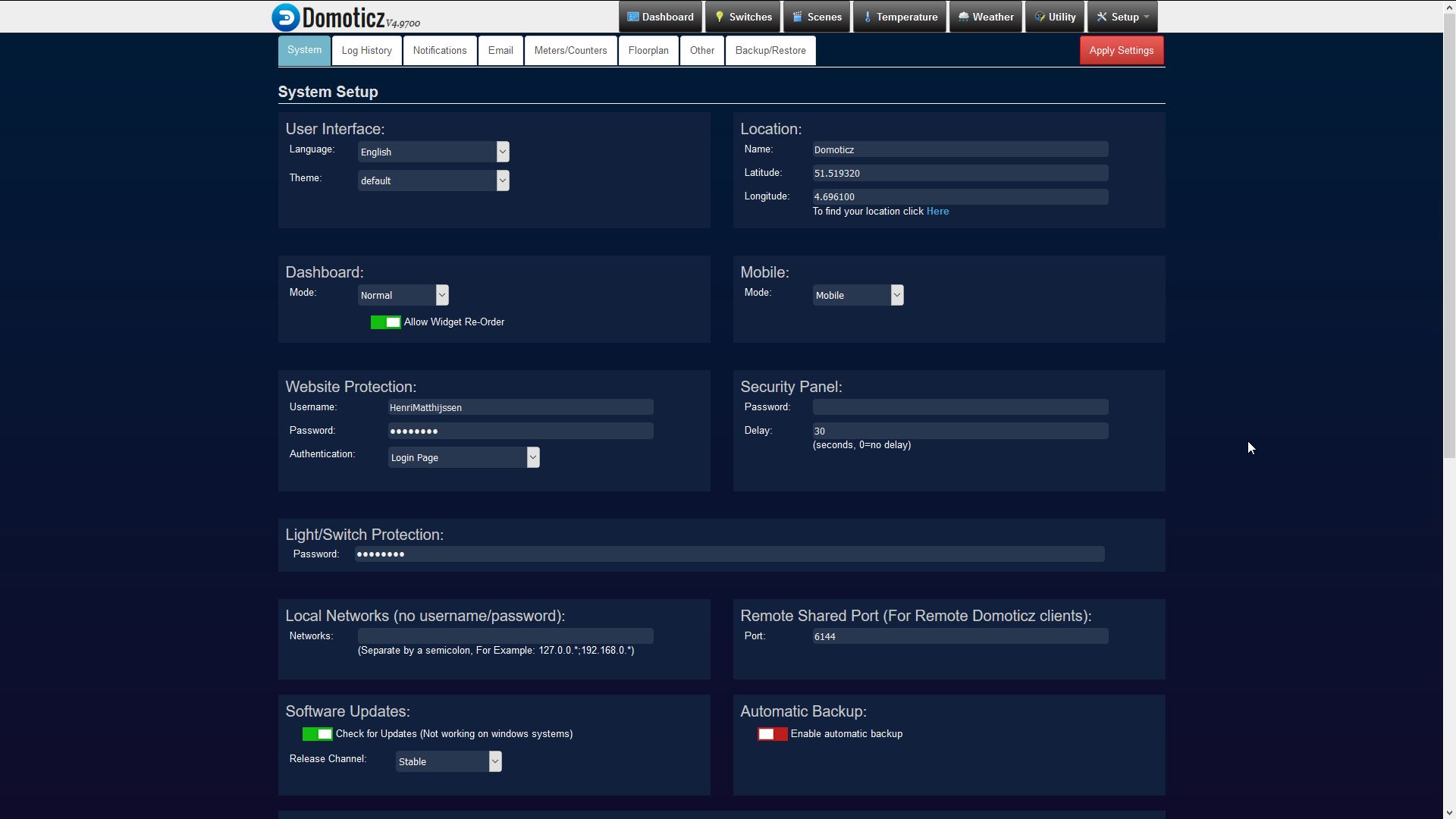1456x819 pixels.
Task: Open Utility via its nav icon
Action: pos(1040,17)
